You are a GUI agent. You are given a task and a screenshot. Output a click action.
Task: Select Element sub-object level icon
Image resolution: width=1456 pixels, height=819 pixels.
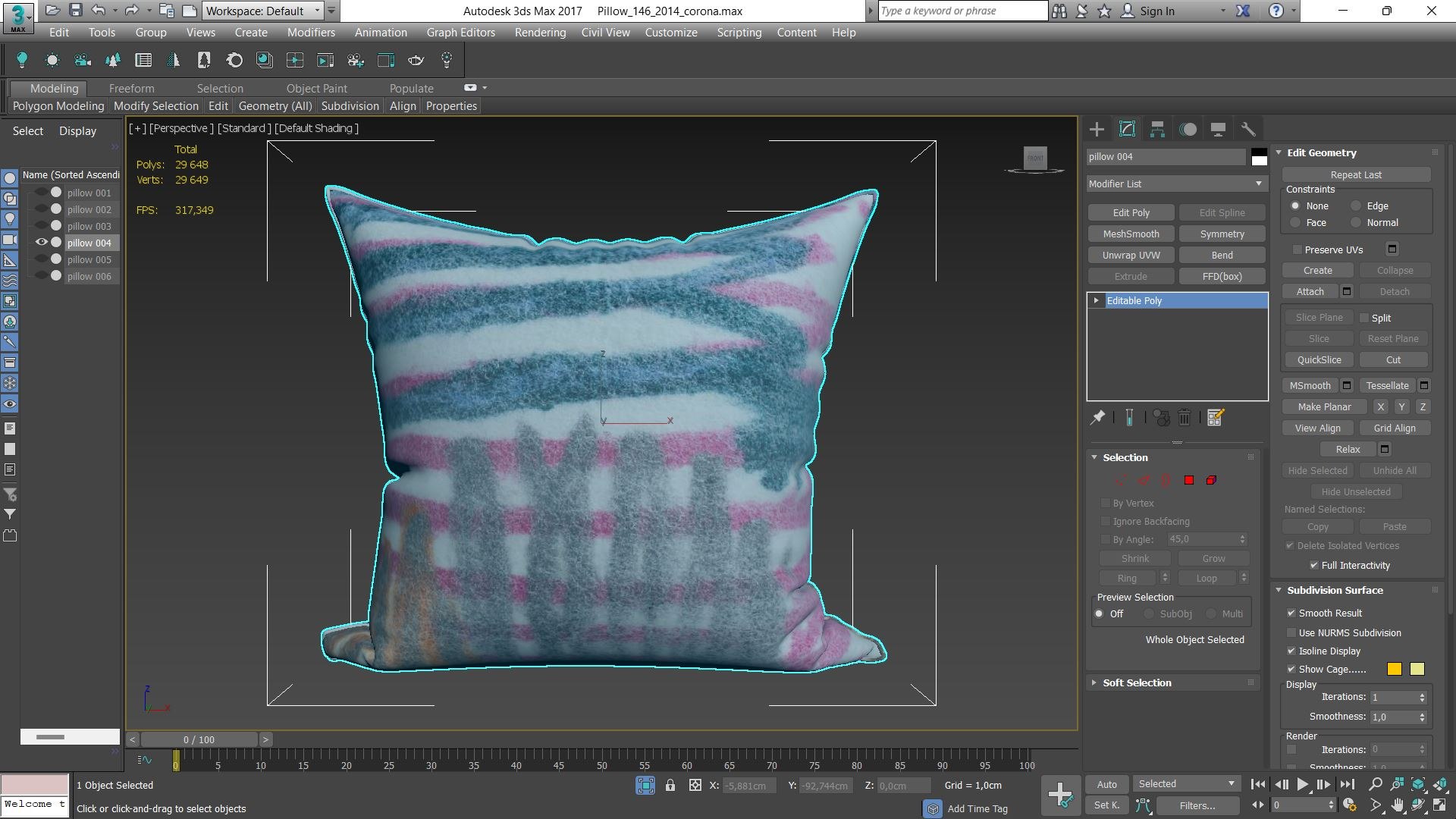tap(1212, 480)
